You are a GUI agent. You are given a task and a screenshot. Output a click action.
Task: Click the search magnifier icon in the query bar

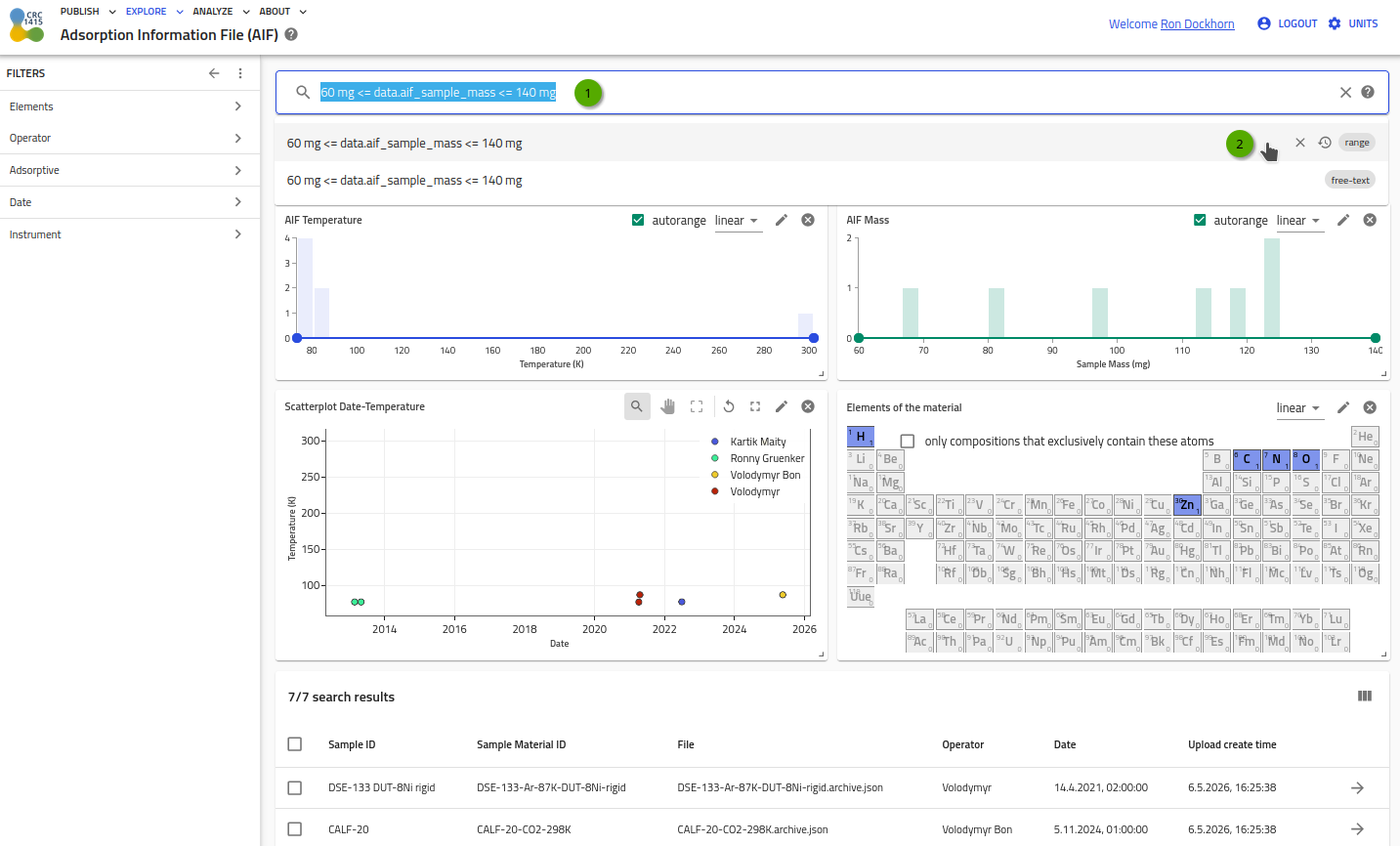click(x=303, y=92)
